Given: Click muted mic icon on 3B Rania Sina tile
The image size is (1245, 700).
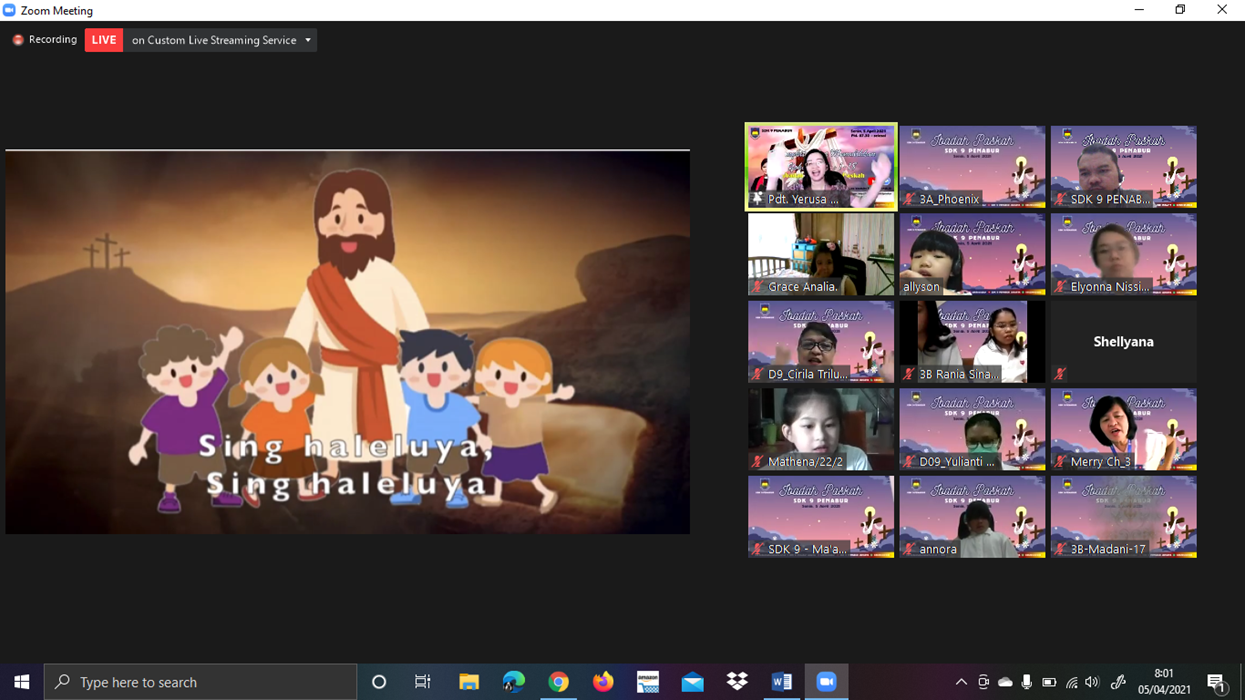Looking at the screenshot, I should (x=909, y=374).
